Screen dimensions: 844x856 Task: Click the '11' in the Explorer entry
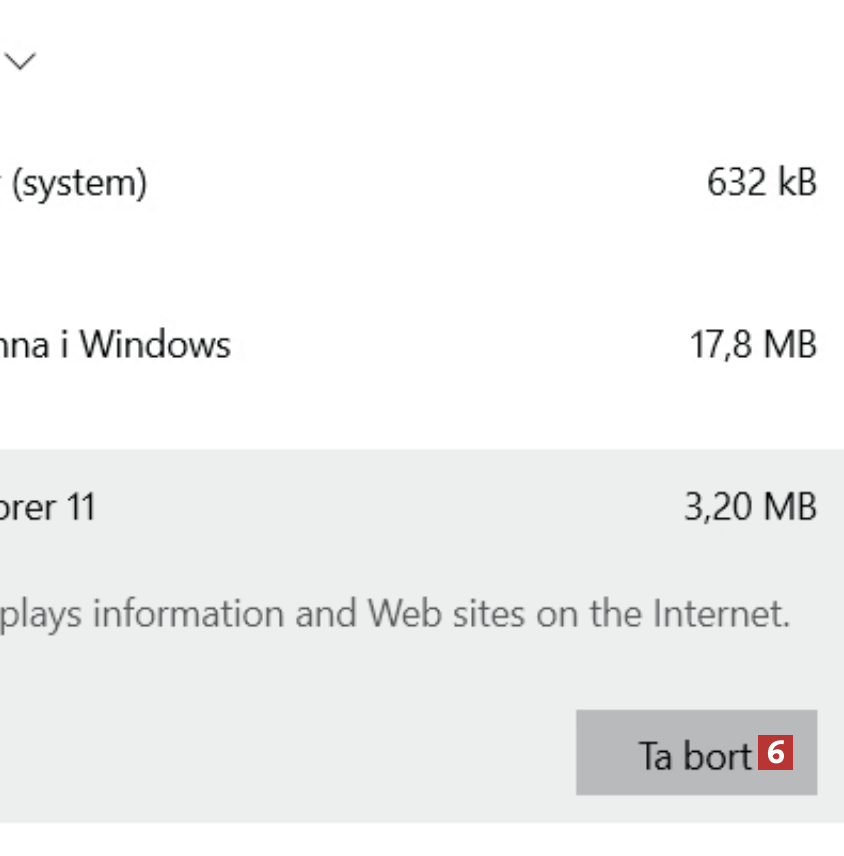point(81,507)
